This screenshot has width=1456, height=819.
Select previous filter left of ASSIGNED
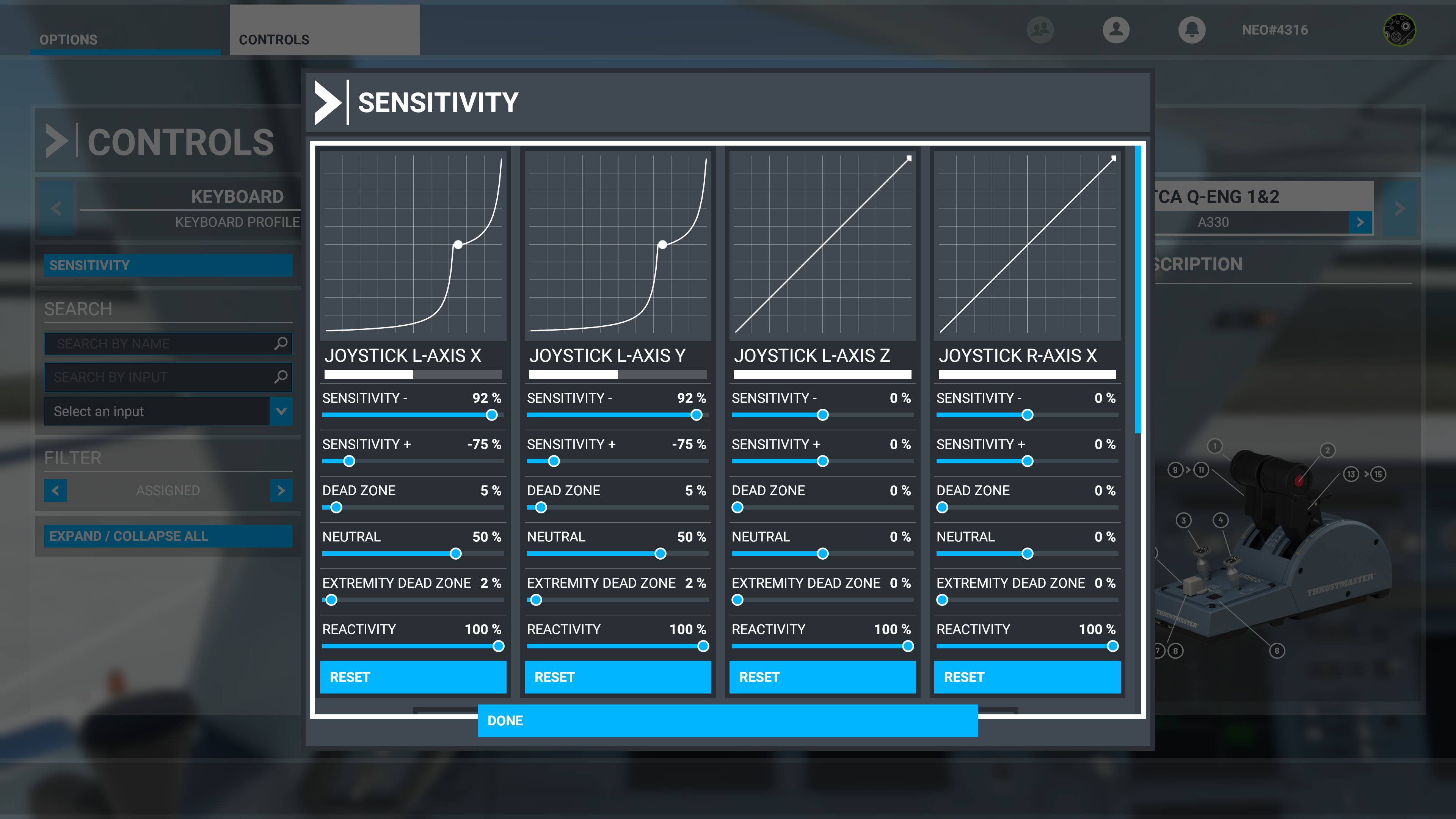55,490
